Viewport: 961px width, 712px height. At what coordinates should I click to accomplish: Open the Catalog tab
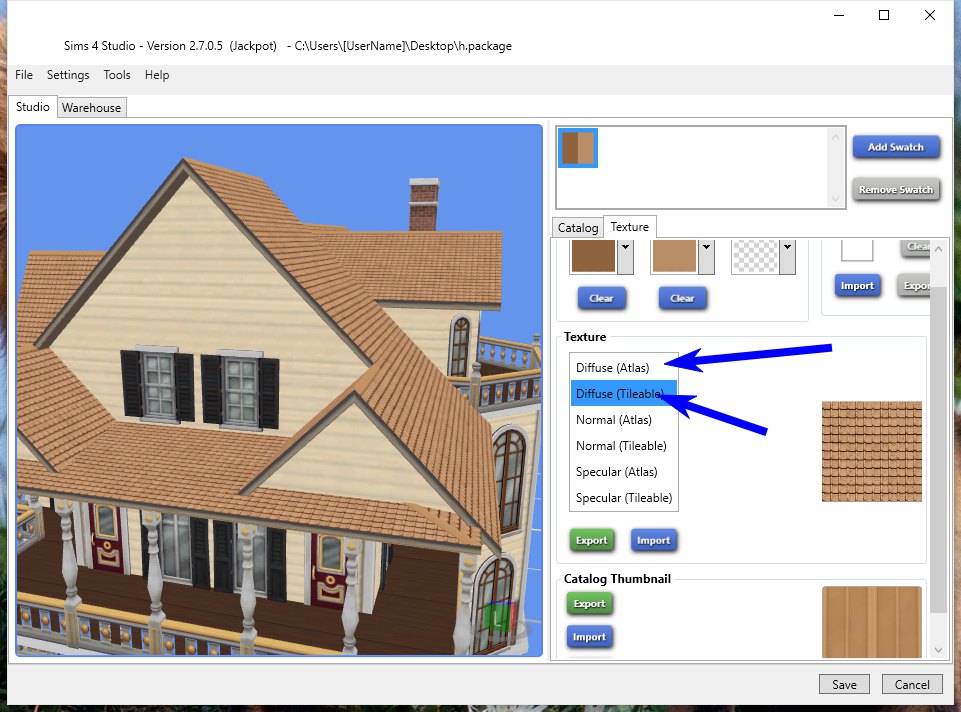tap(577, 228)
